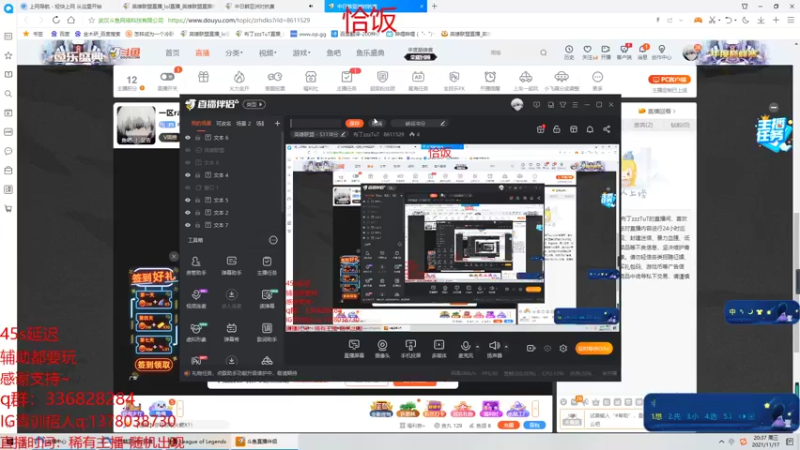Expand microphone options arrow
This screenshot has width=800, height=450.
[477, 347]
